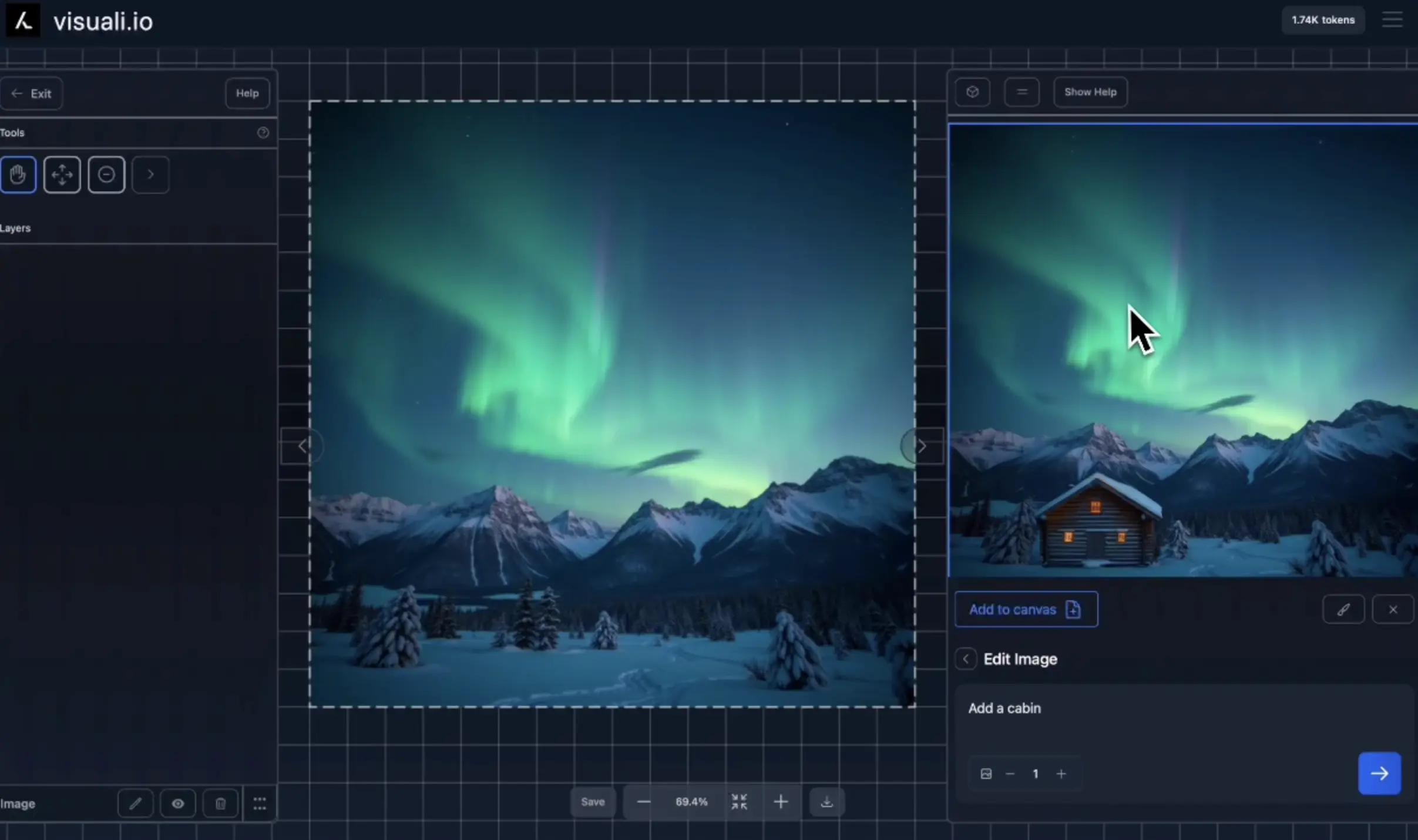Viewport: 1418px width, 840px height.
Task: Expand additional tools with the chevron arrow
Action: (150, 174)
